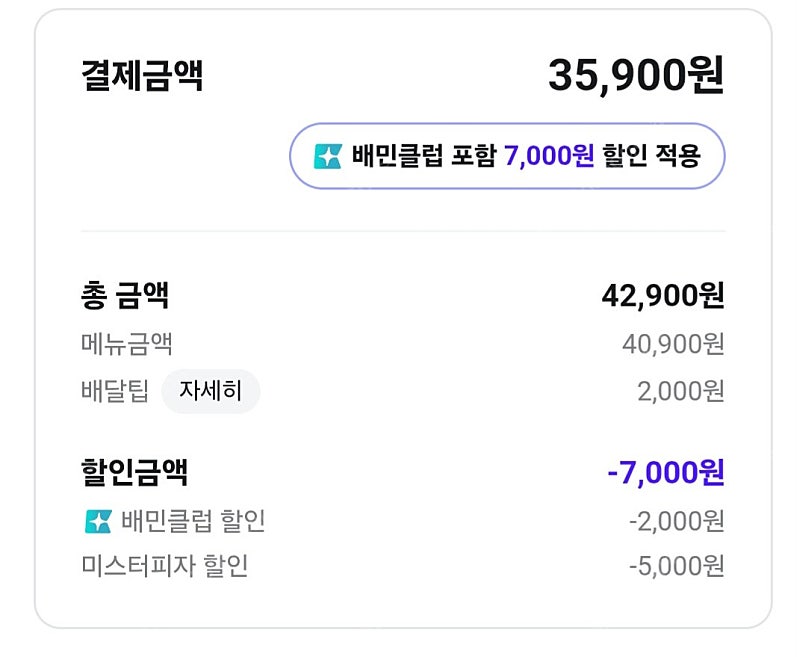Click the 미스터피자 할인 label
The image size is (800, 657).
coord(165,566)
